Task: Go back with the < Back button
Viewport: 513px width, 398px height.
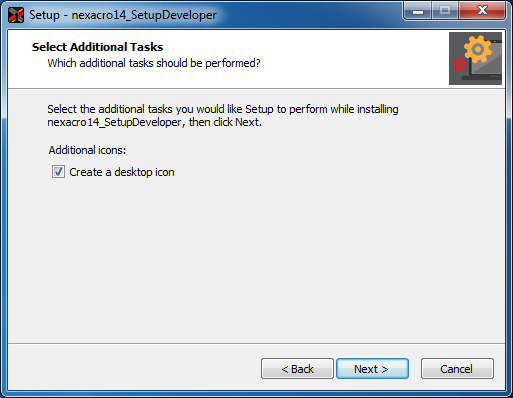Action: [297, 369]
